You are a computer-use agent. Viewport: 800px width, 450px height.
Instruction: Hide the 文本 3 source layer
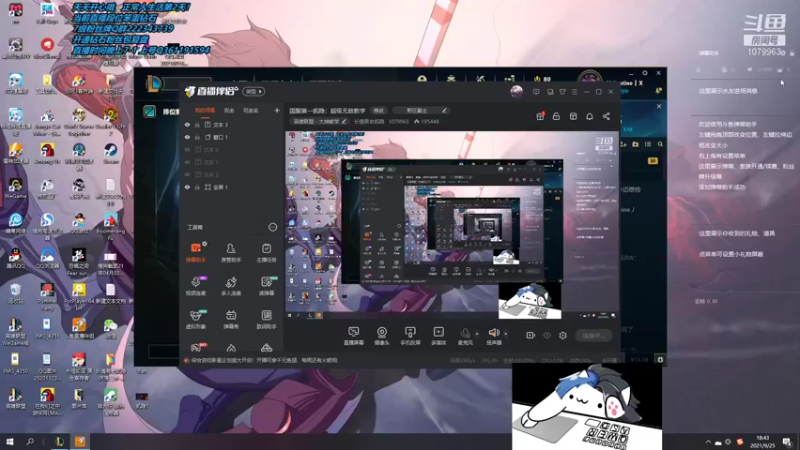pyautogui.click(x=187, y=124)
